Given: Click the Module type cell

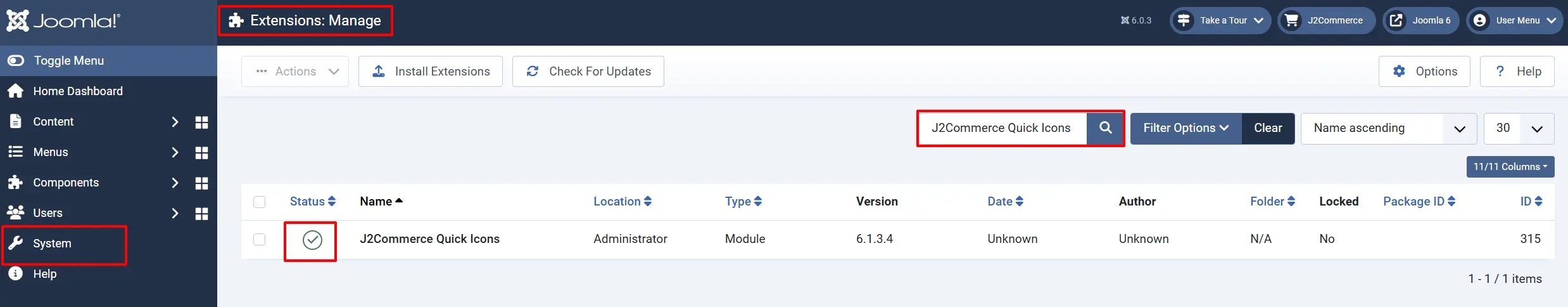Looking at the screenshot, I should (745, 238).
